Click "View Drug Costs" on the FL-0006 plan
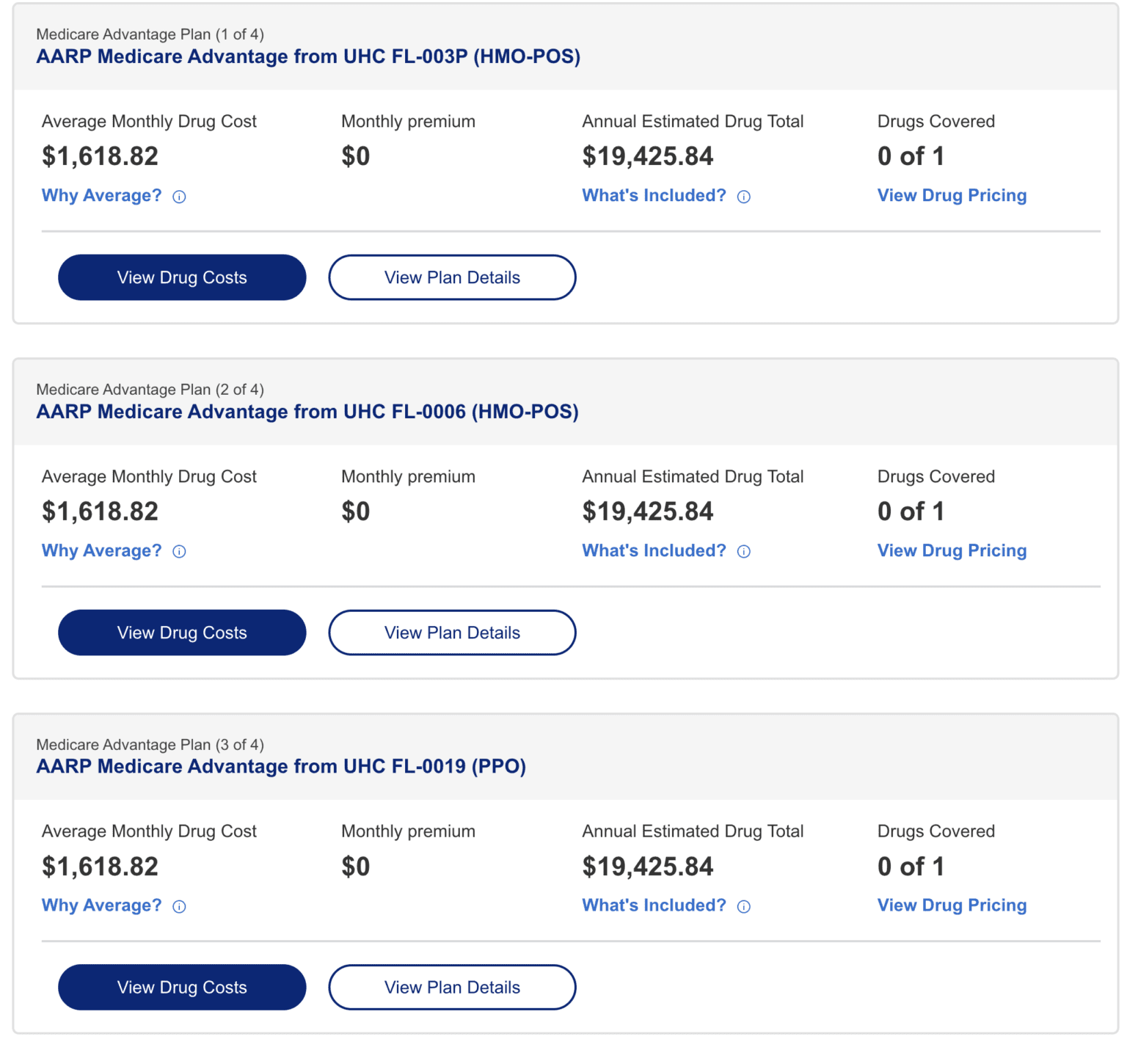Viewport: 1127px width, 1064px height. 181,633
